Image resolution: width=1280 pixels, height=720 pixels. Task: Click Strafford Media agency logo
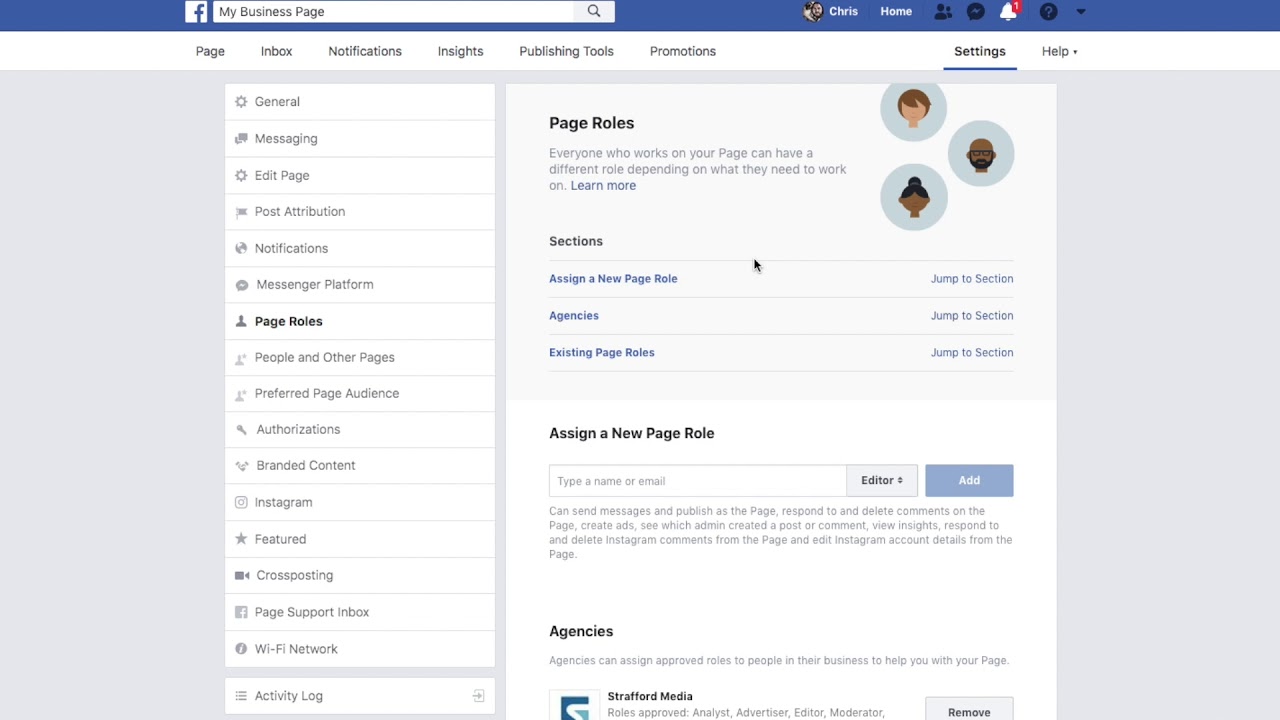[575, 705]
